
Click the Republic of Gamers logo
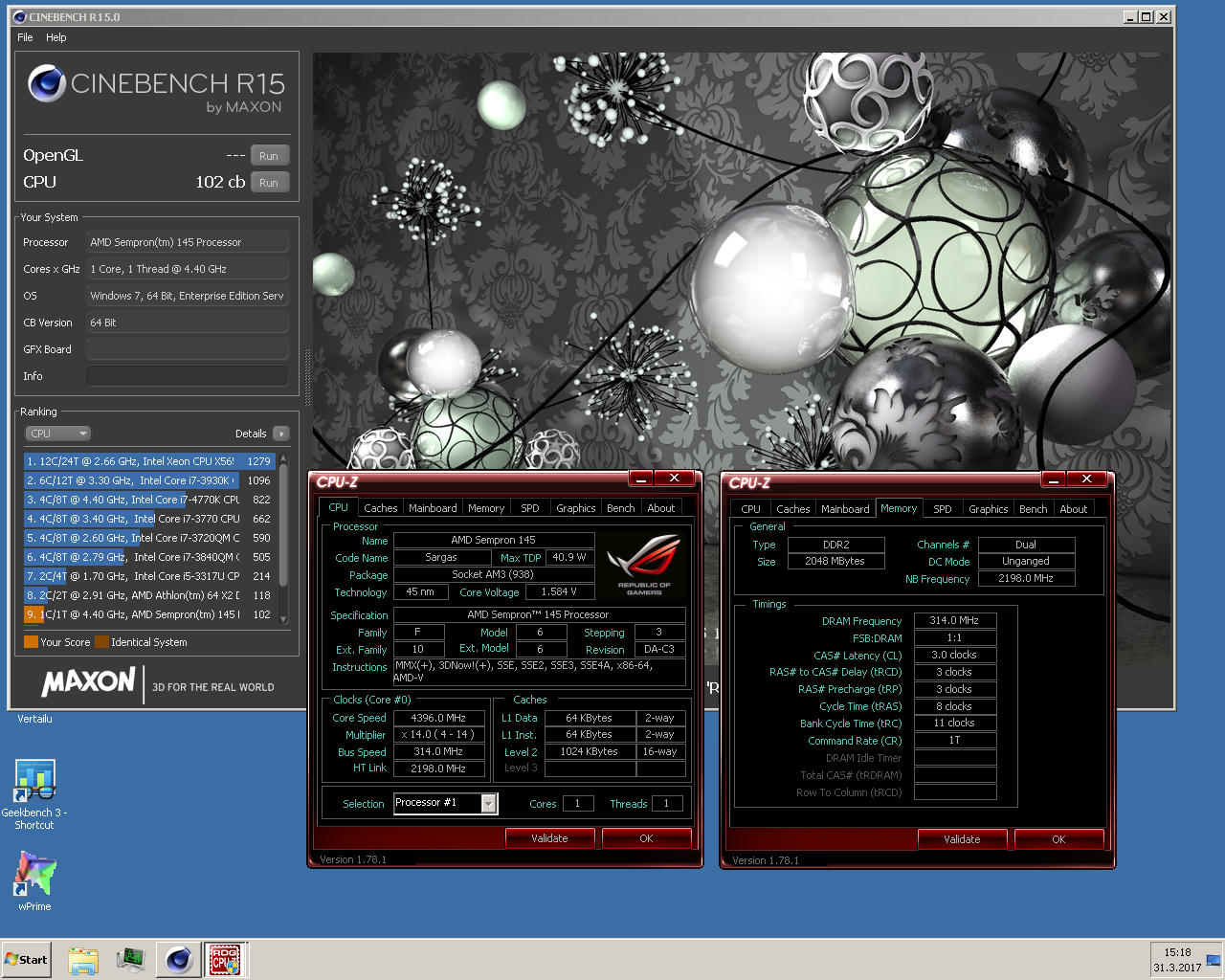pos(644,564)
